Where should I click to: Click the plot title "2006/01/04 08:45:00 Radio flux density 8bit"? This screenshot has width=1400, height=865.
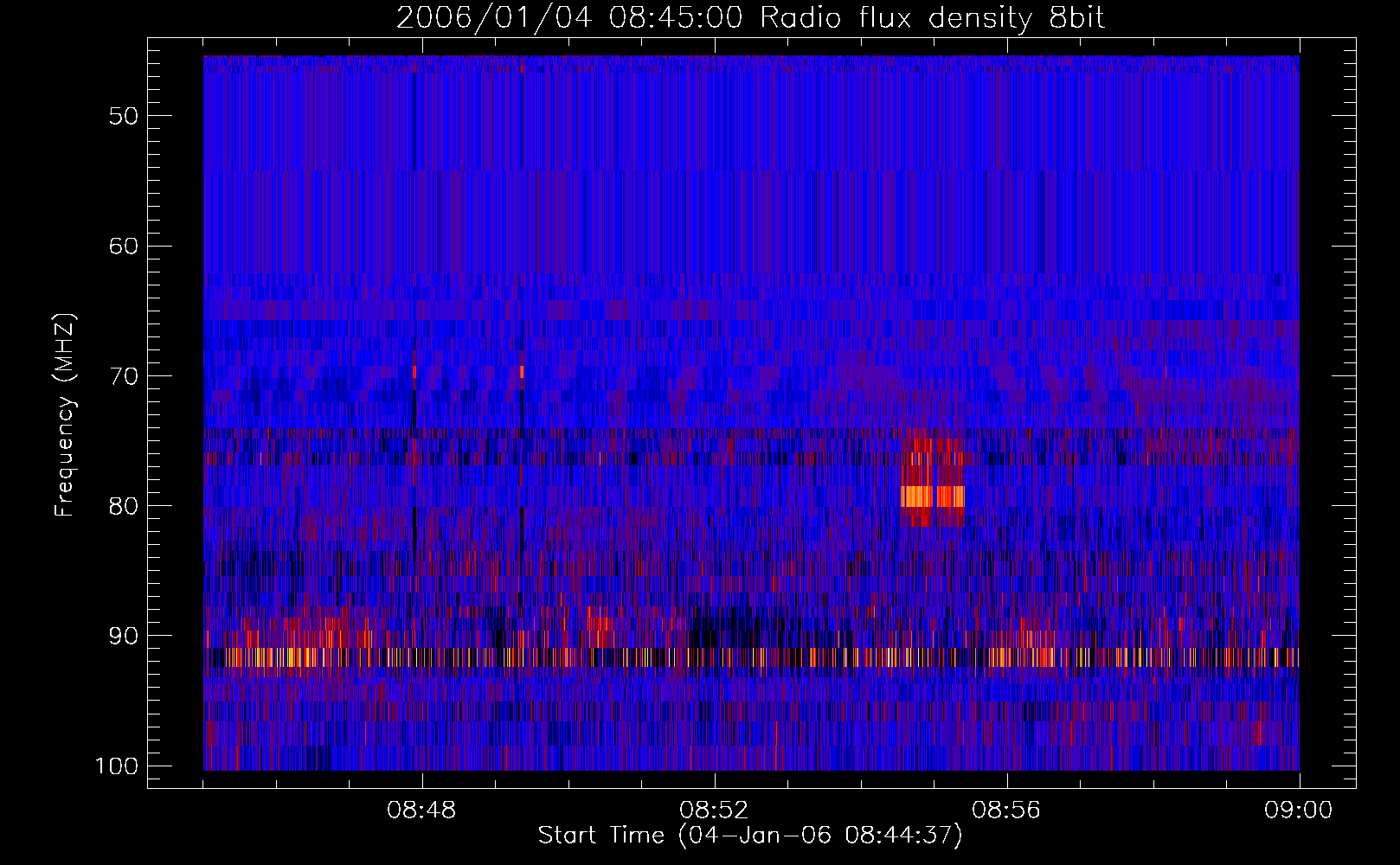750,18
